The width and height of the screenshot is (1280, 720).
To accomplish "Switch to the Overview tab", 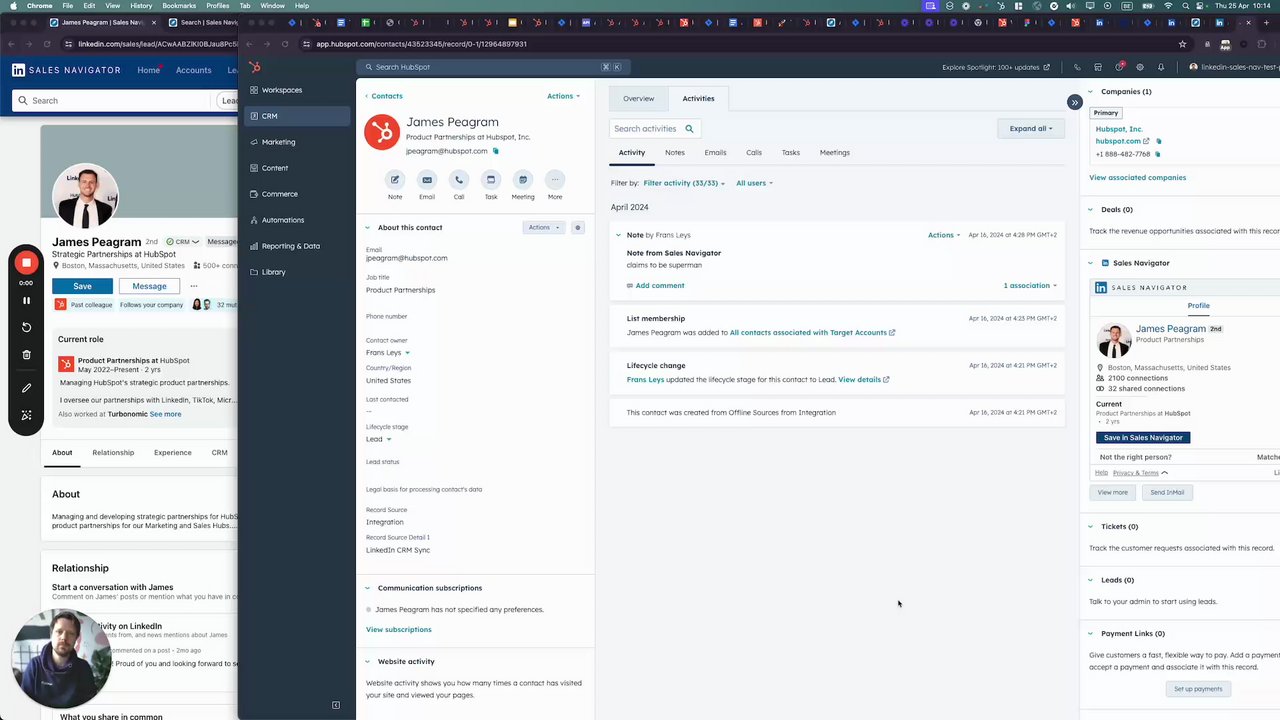I will point(638,99).
